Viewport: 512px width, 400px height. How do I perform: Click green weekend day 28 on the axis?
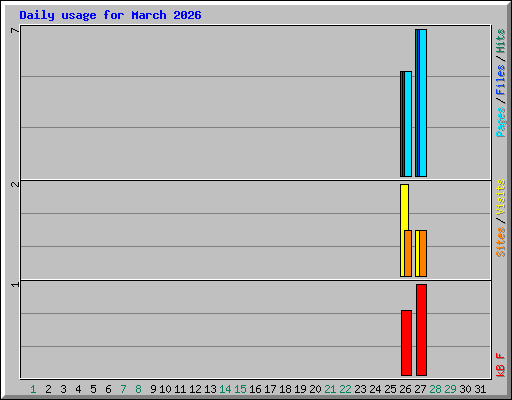[435, 389]
